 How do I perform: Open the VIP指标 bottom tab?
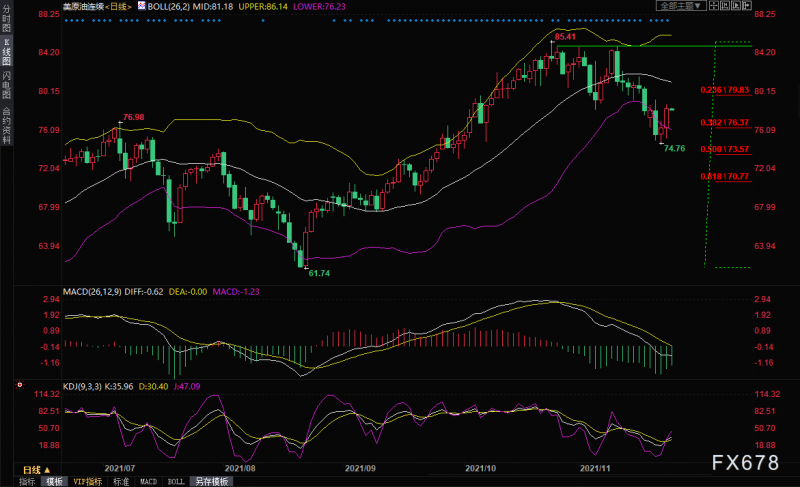(87, 481)
